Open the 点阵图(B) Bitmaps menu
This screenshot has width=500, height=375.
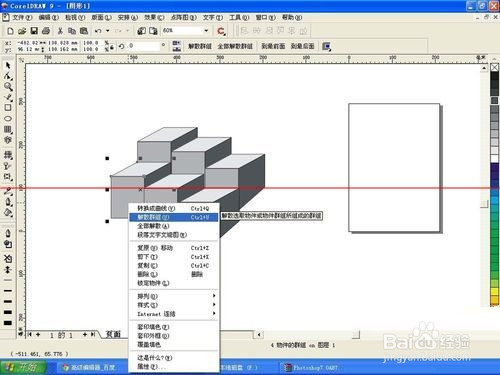183,17
